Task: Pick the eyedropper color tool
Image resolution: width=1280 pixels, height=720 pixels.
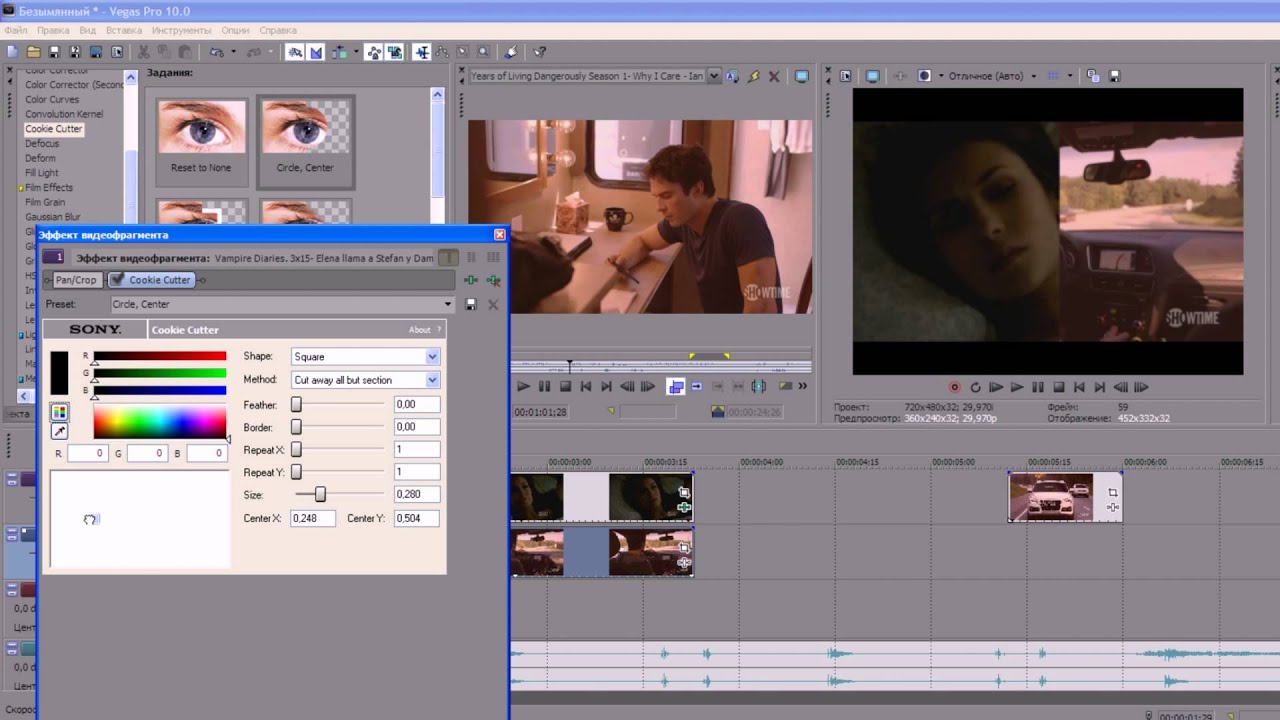Action: [59, 431]
